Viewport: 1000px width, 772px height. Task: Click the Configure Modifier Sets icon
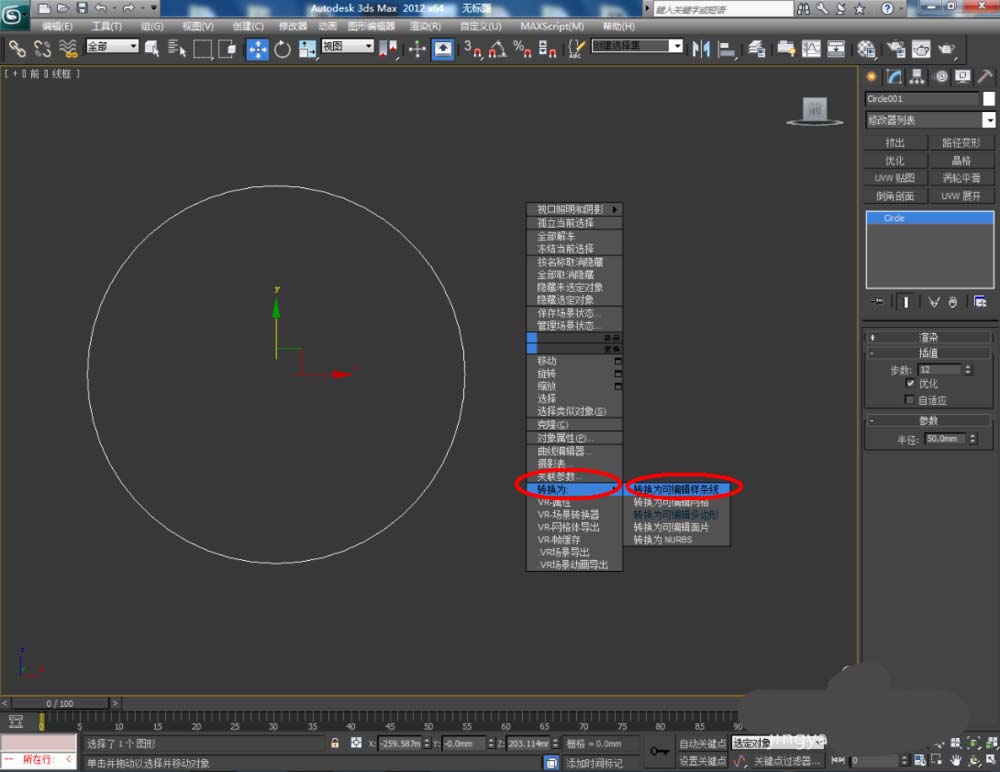pyautogui.click(x=980, y=301)
